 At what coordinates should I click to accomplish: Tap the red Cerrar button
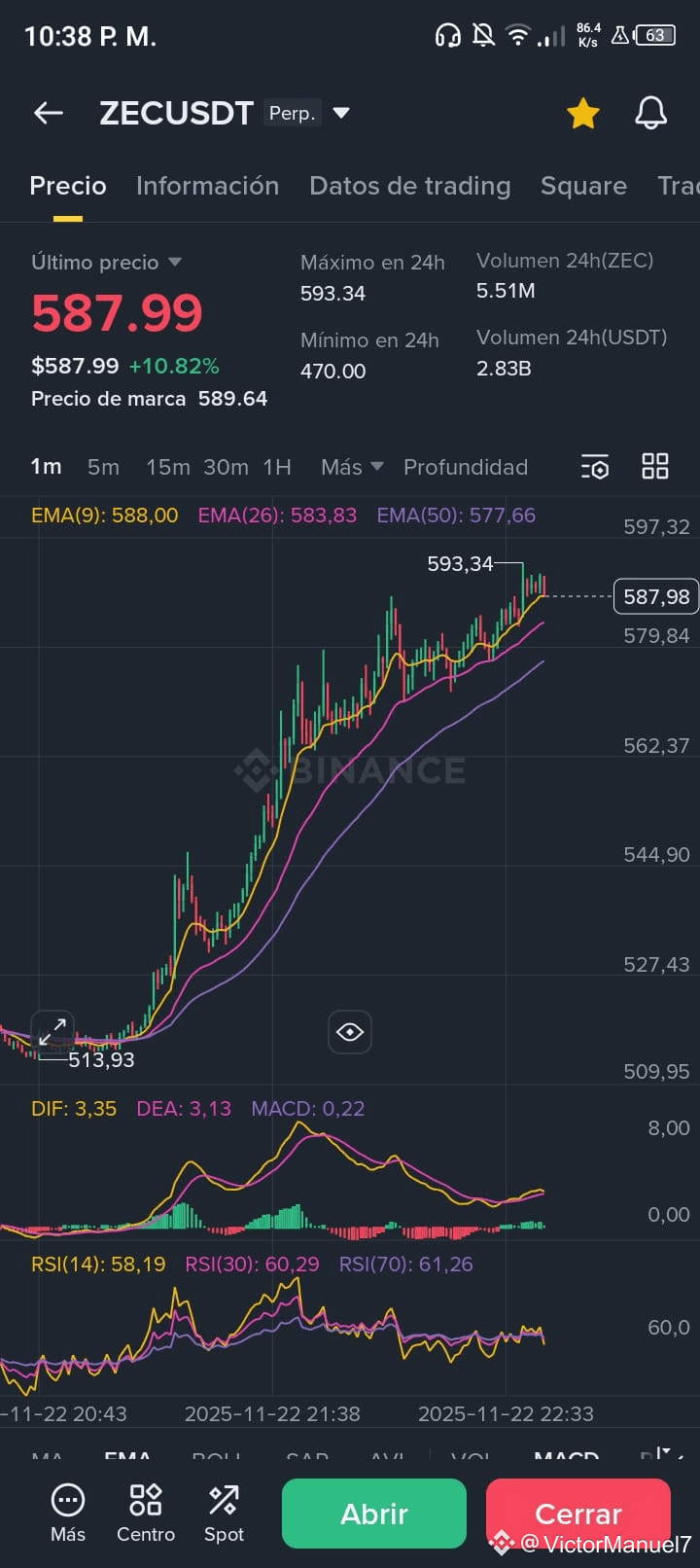578,1514
